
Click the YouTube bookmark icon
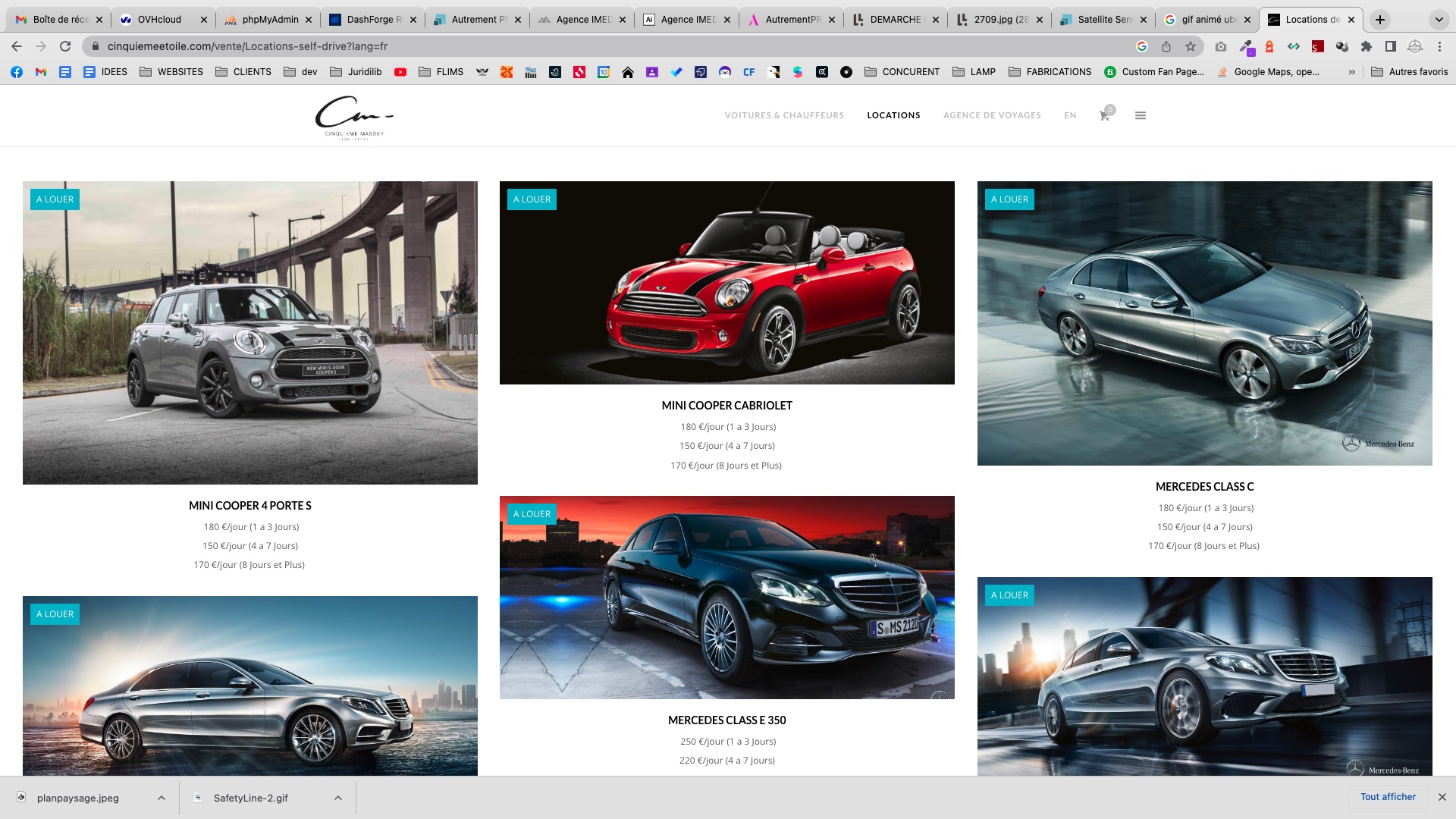[x=400, y=72]
